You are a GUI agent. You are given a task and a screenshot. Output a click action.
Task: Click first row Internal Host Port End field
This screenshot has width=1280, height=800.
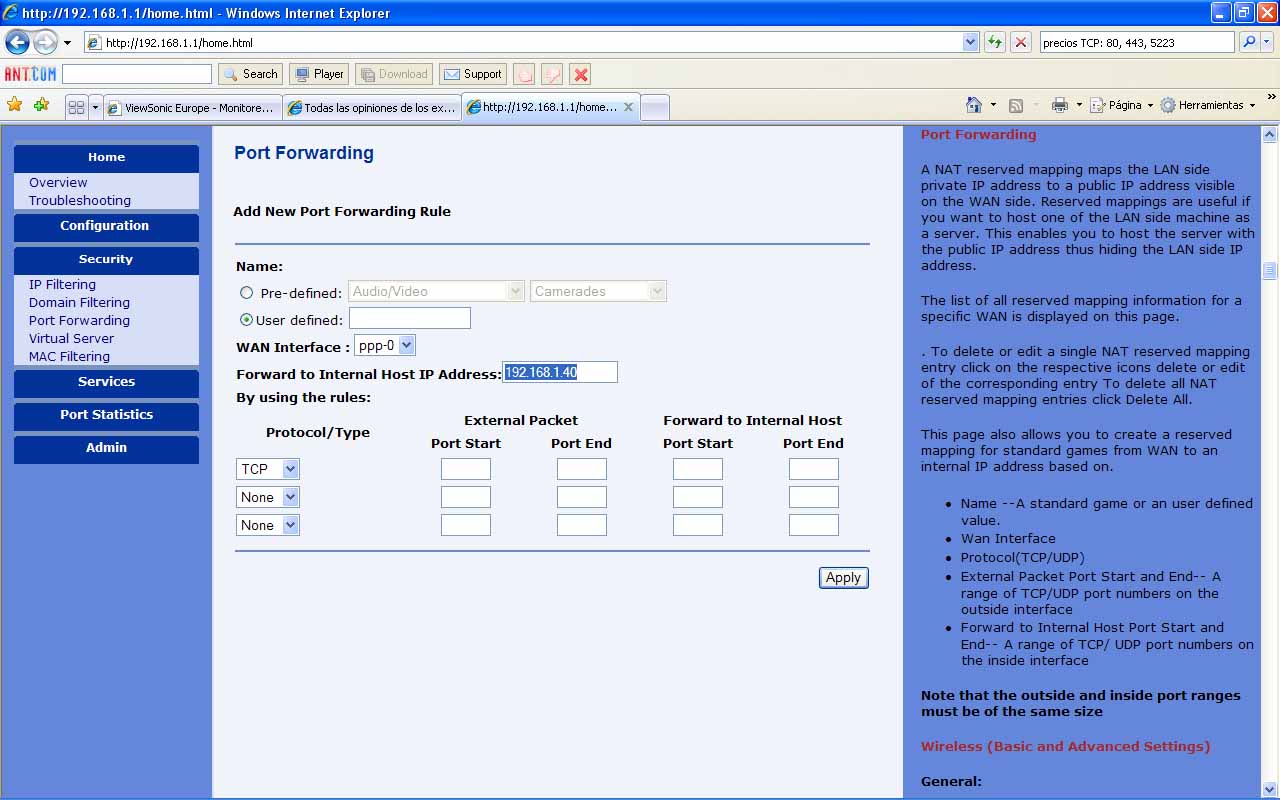coord(814,469)
